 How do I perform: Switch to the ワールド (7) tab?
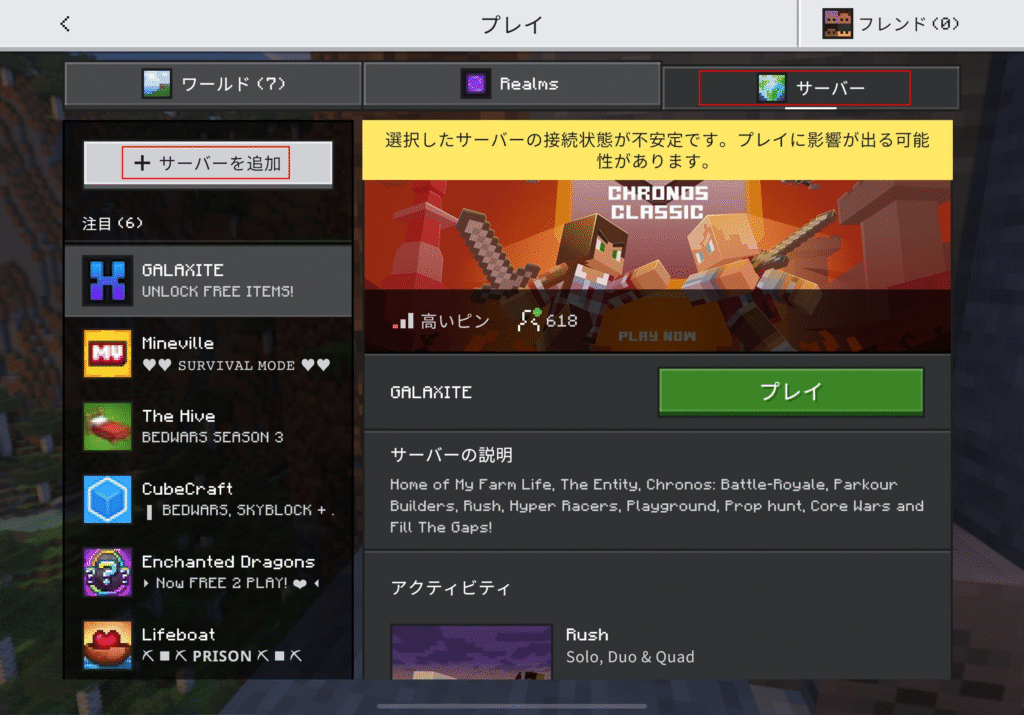tap(214, 84)
